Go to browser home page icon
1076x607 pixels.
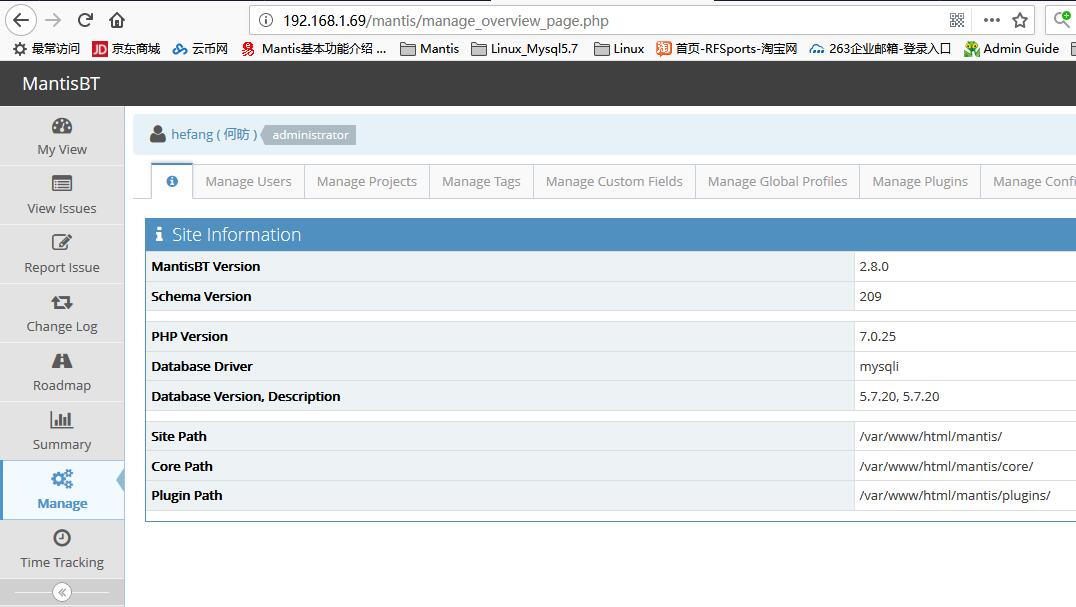tap(117, 20)
